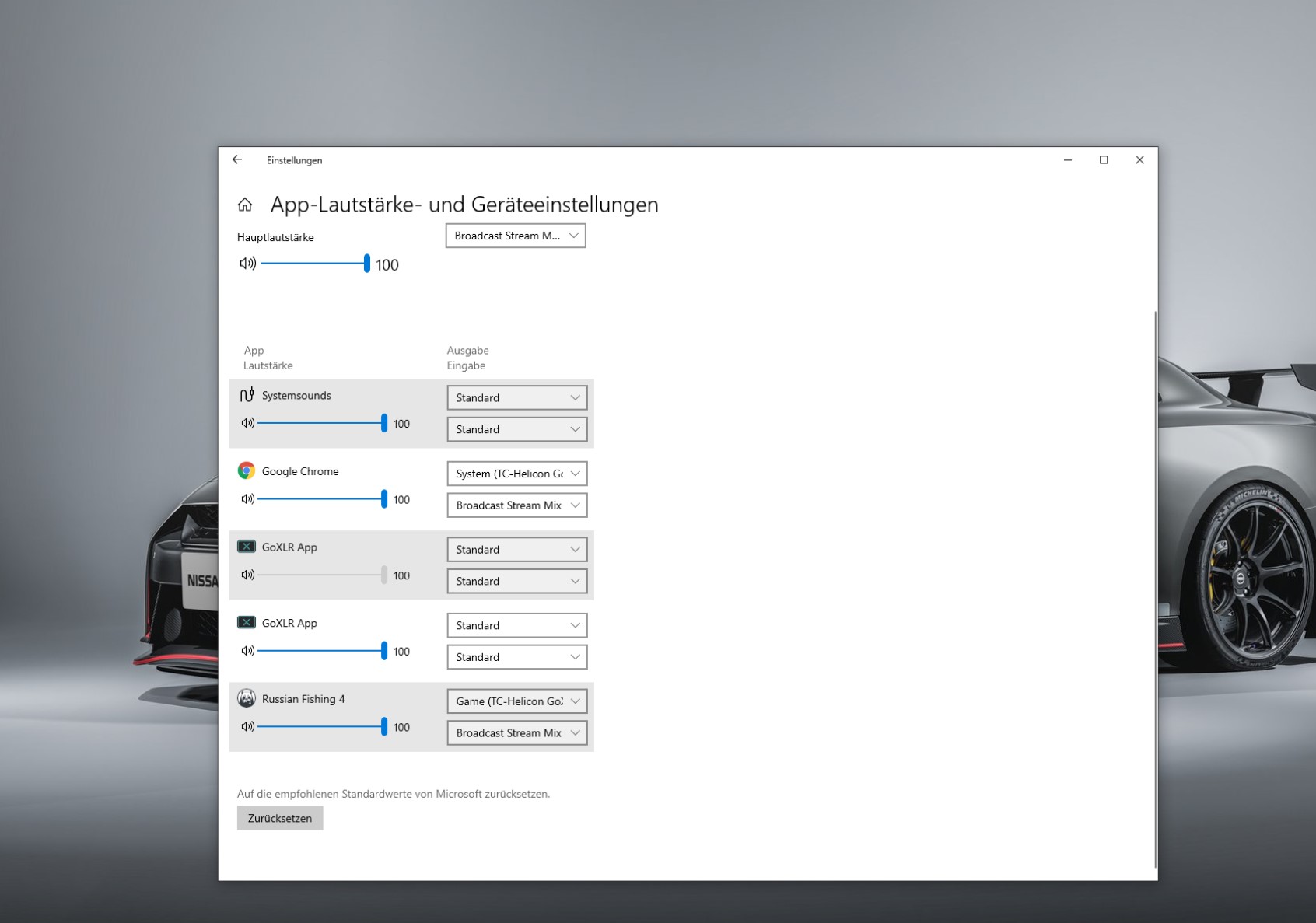Mute Systemsounds via its speaker icon
The height and width of the screenshot is (923, 1316).
point(247,423)
